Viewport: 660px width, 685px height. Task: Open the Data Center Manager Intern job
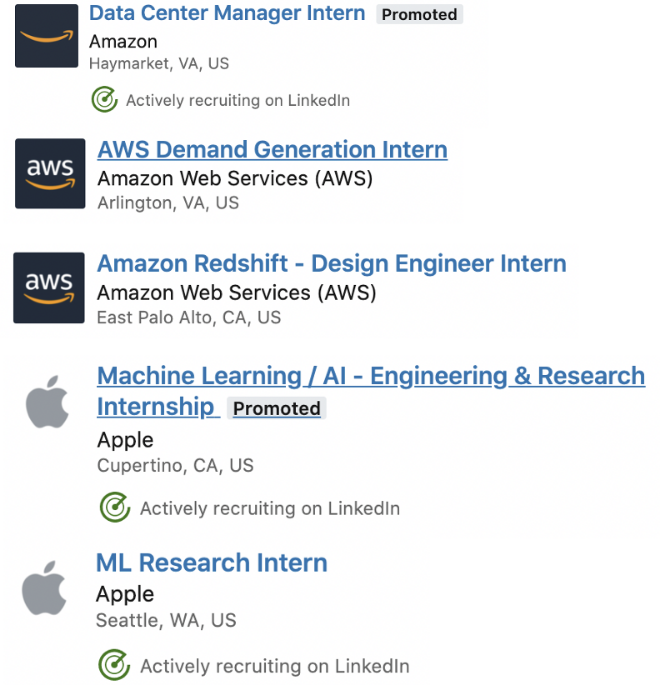coord(227,14)
